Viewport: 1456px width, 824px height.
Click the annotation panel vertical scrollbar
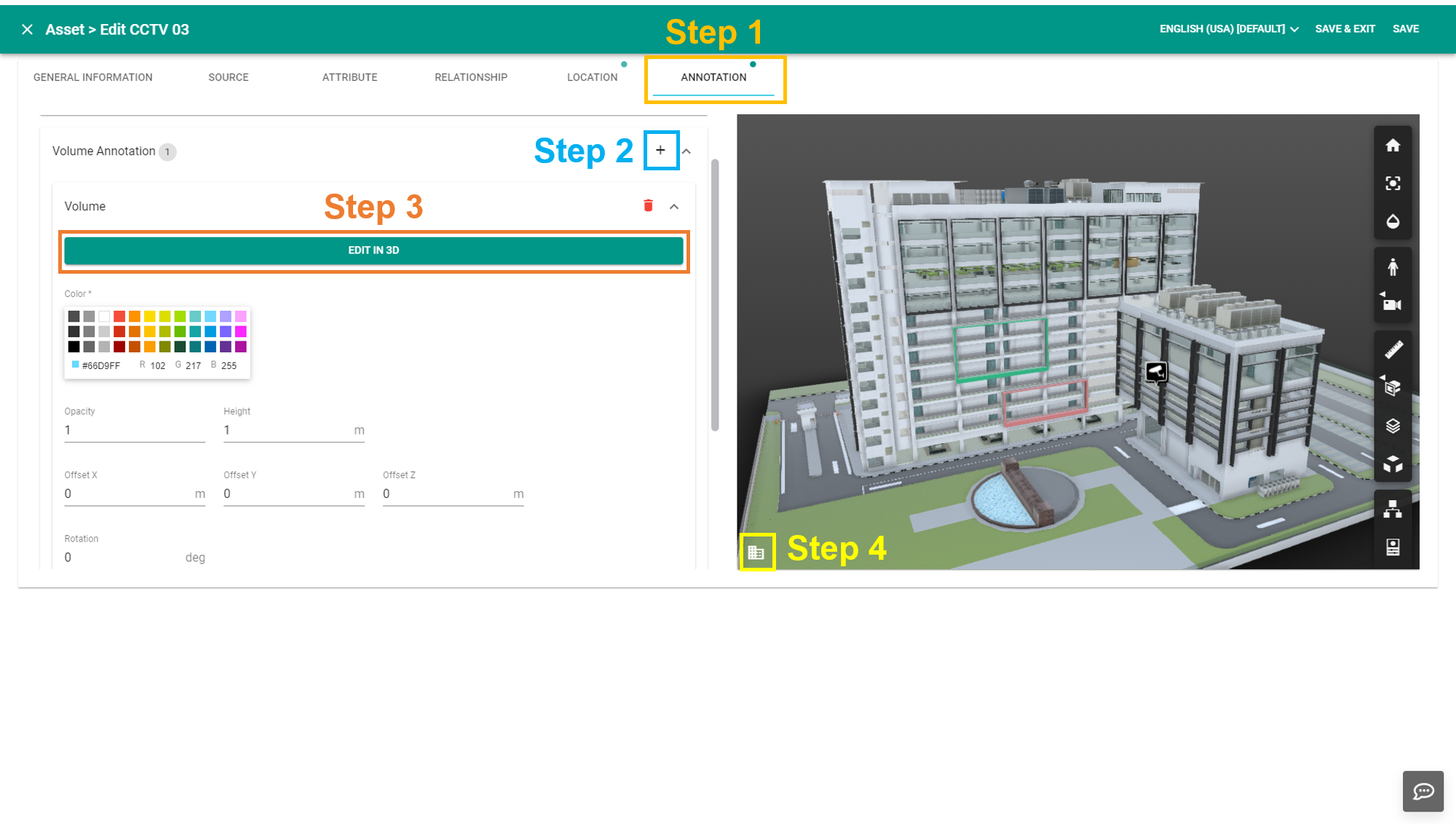click(x=715, y=295)
